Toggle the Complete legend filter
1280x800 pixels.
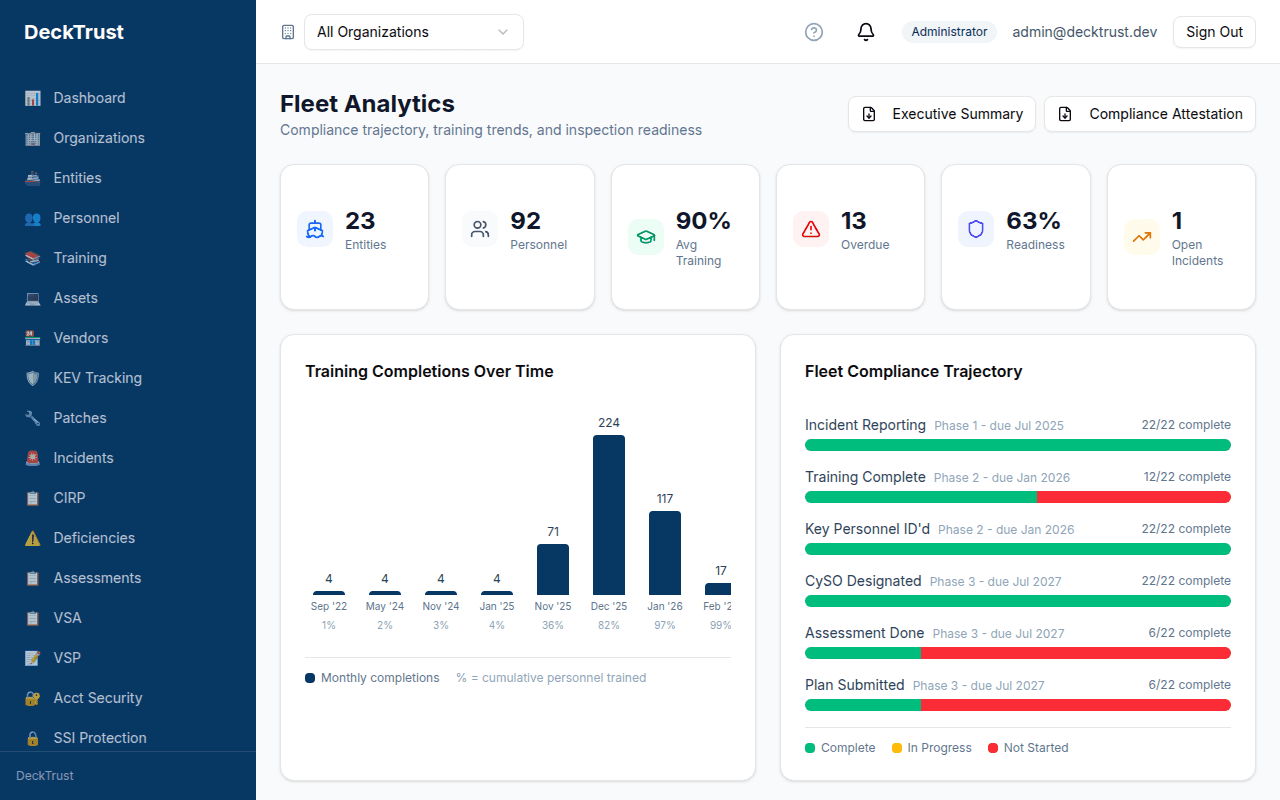pyautogui.click(x=840, y=747)
